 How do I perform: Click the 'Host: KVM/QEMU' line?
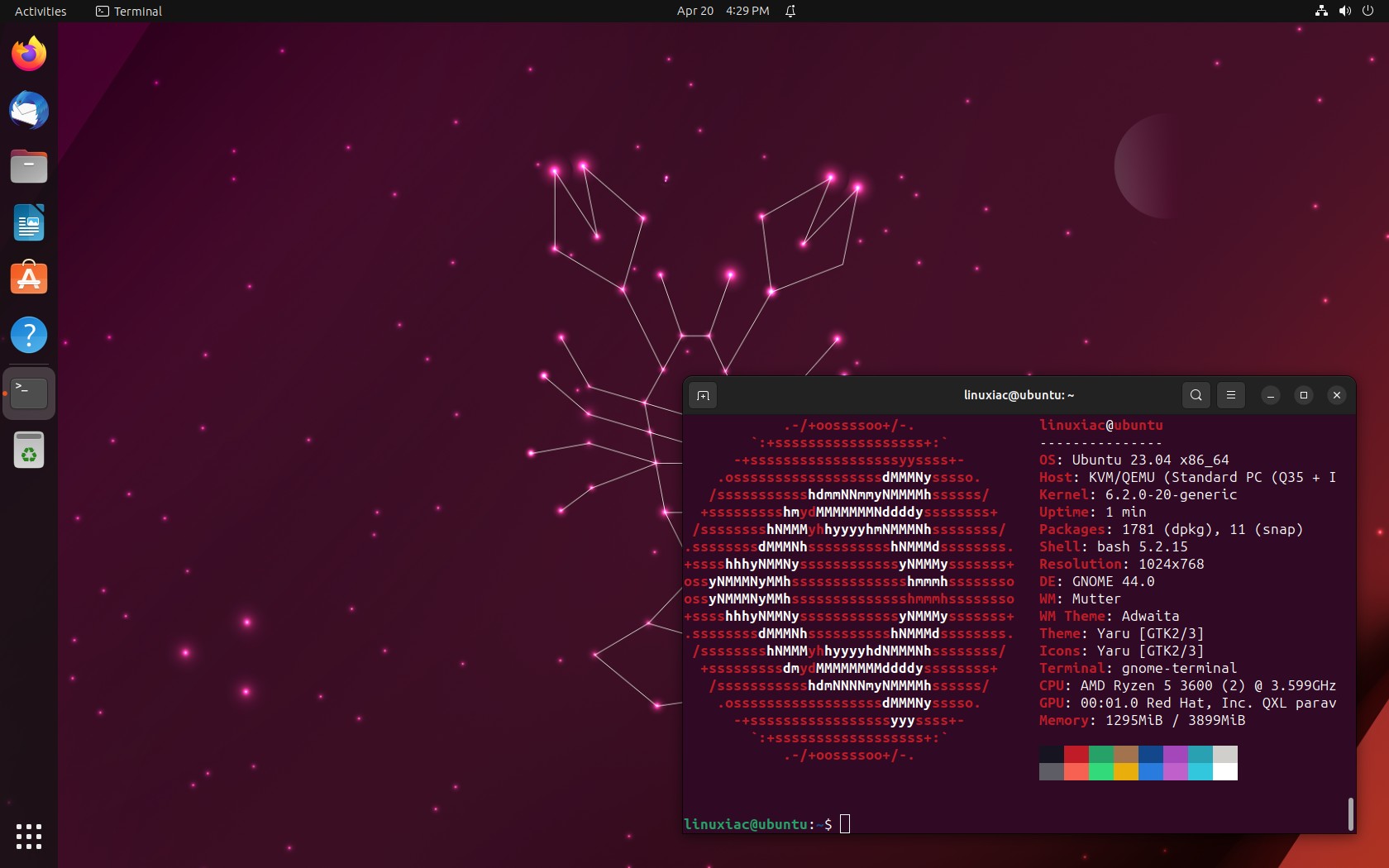(1187, 477)
